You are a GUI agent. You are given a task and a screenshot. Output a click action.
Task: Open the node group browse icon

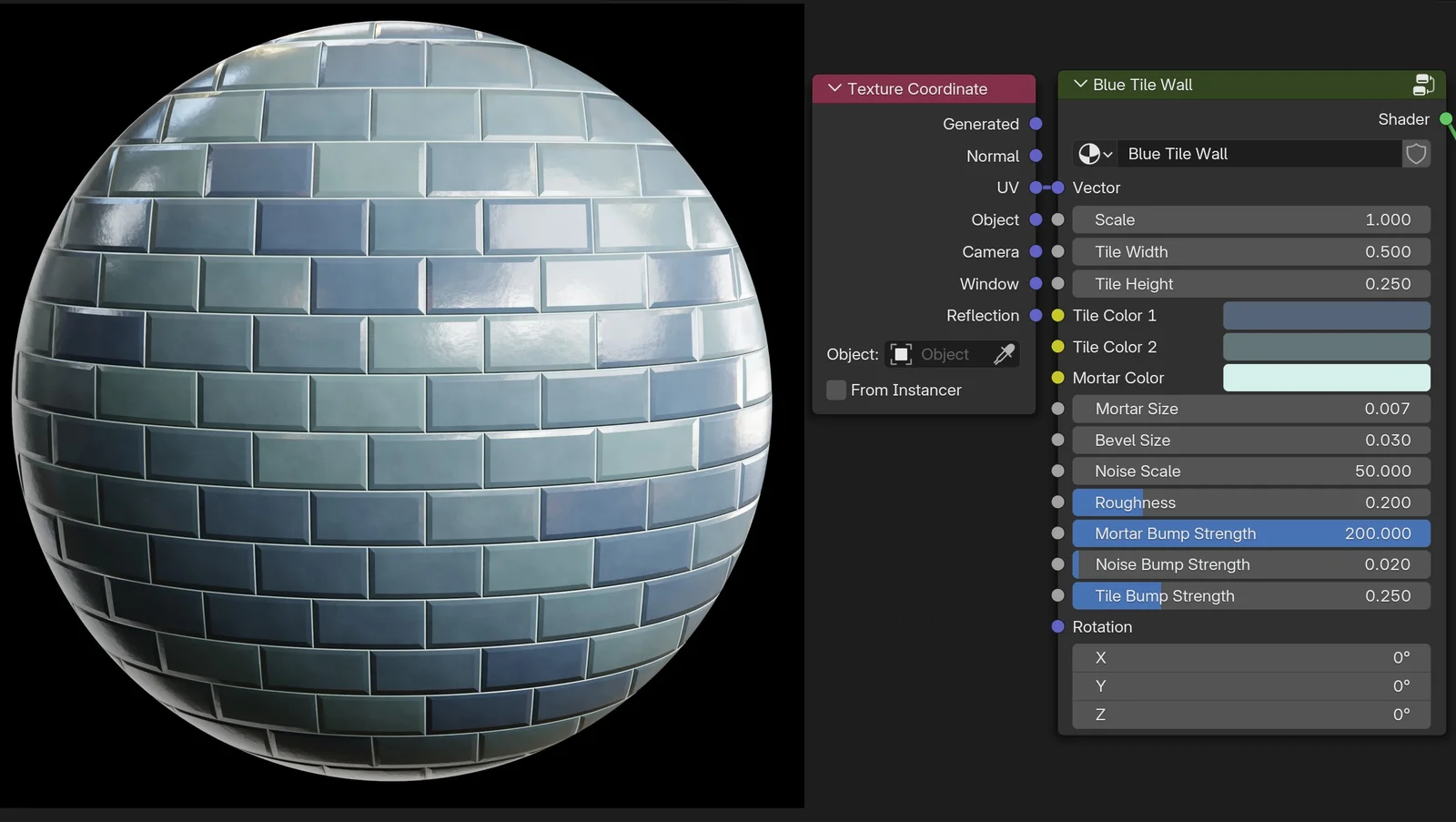coord(1090,154)
